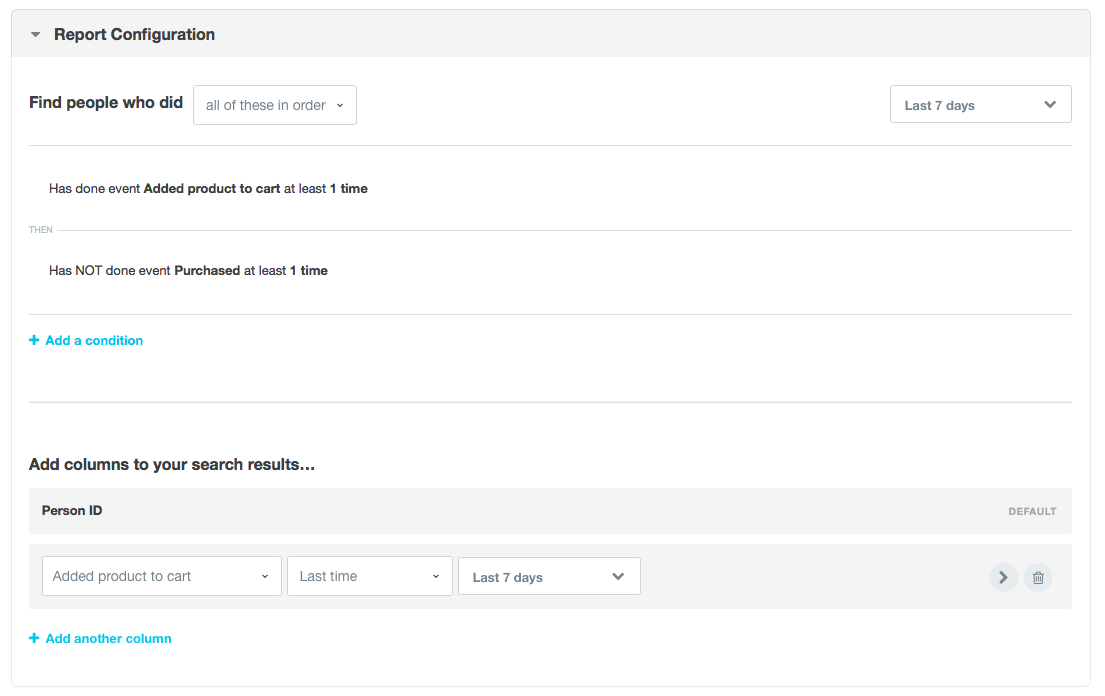Open the 'Last time' aggregation dropdown
Viewport: 1105px width, 696px height.
click(369, 576)
